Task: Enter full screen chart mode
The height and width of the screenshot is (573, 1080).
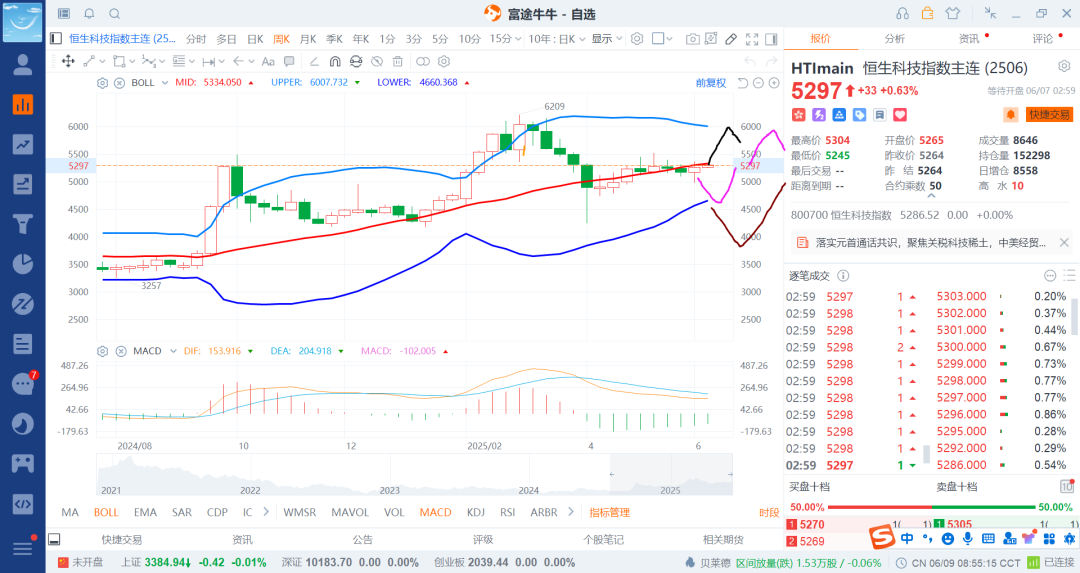Action: [x=751, y=39]
